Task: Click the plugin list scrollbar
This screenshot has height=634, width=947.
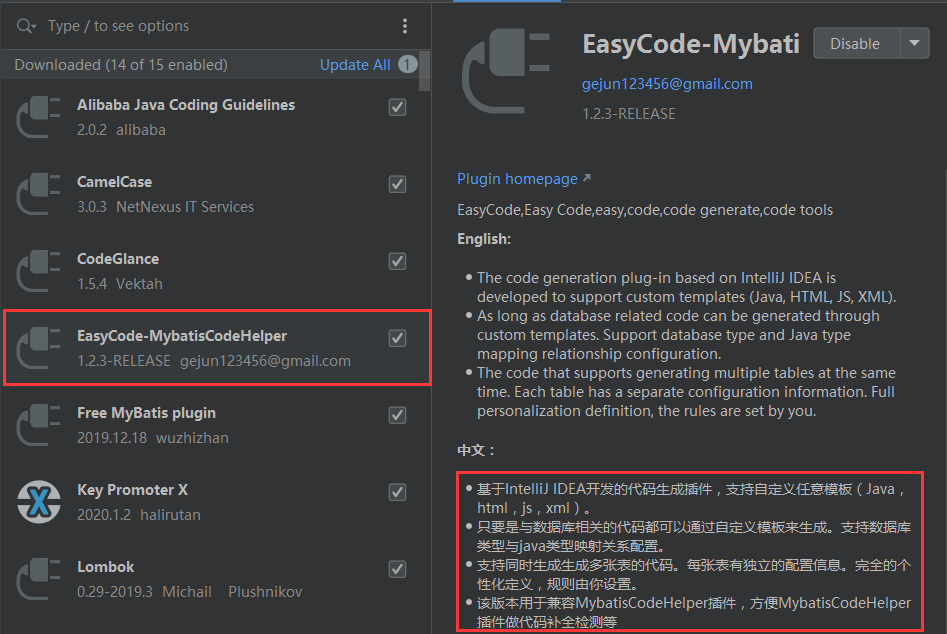Action: coord(425,71)
